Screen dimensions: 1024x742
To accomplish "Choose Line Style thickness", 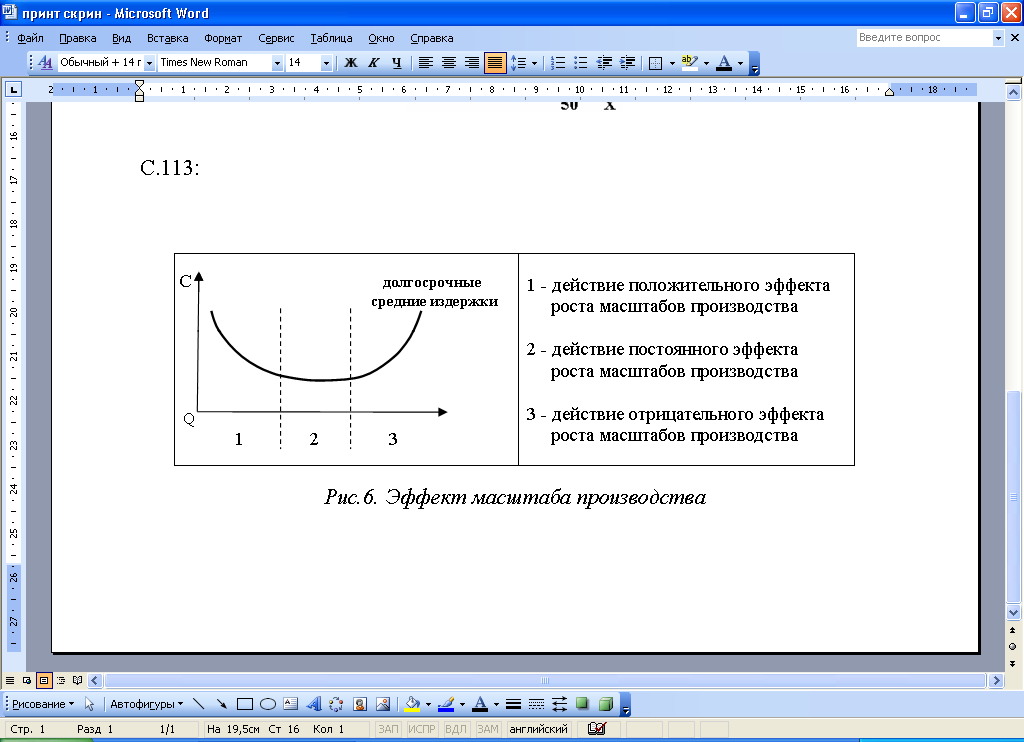I will tap(513, 704).
